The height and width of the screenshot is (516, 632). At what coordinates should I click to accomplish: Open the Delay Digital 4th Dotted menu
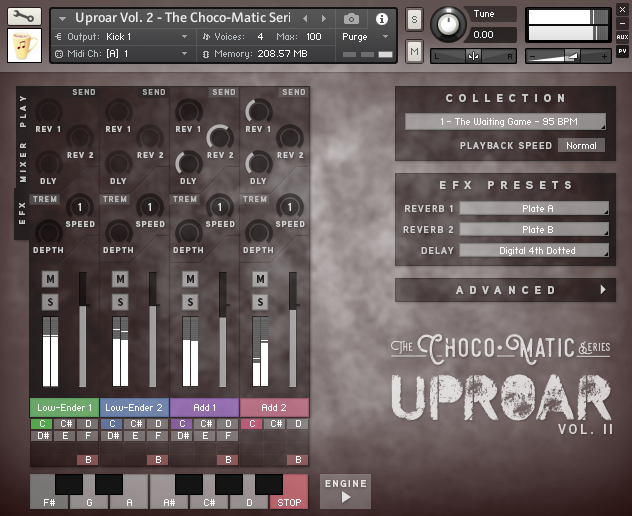(x=534, y=250)
